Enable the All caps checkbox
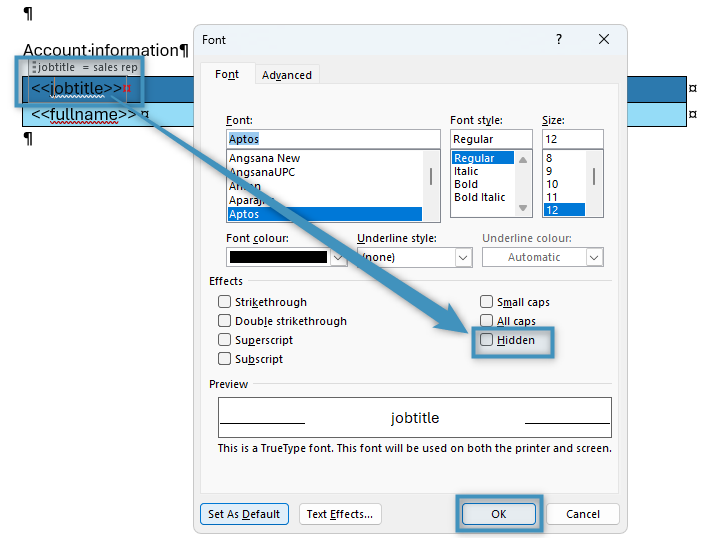Screen dimensions: 702x538 coord(486,320)
